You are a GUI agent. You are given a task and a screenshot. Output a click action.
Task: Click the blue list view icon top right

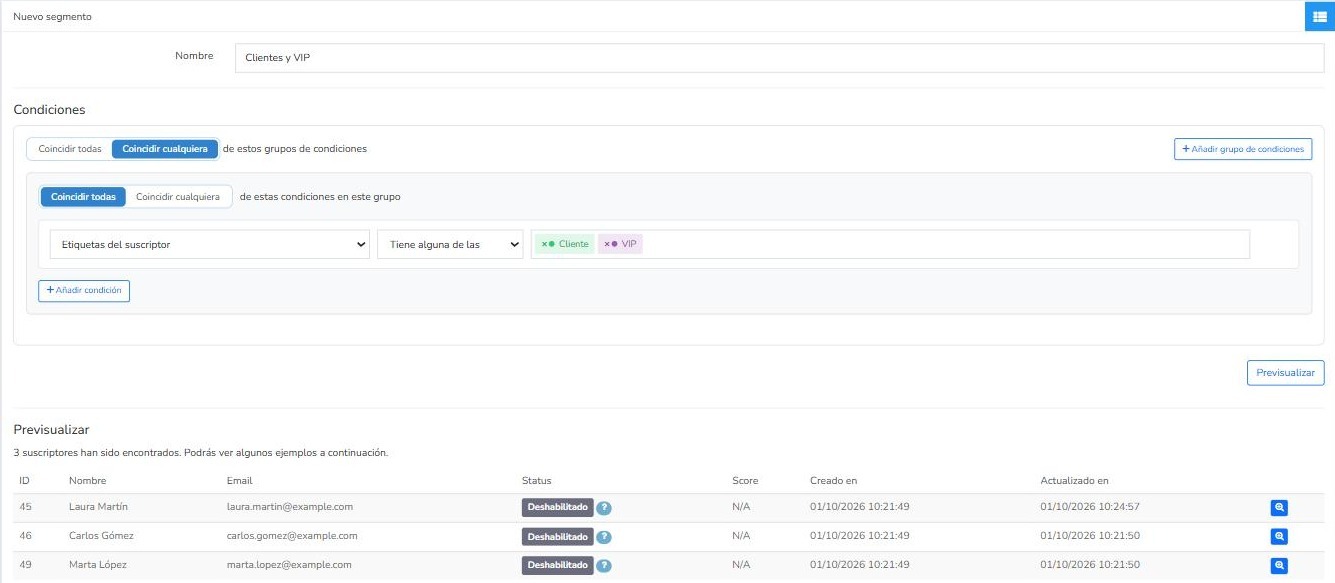point(1320,17)
